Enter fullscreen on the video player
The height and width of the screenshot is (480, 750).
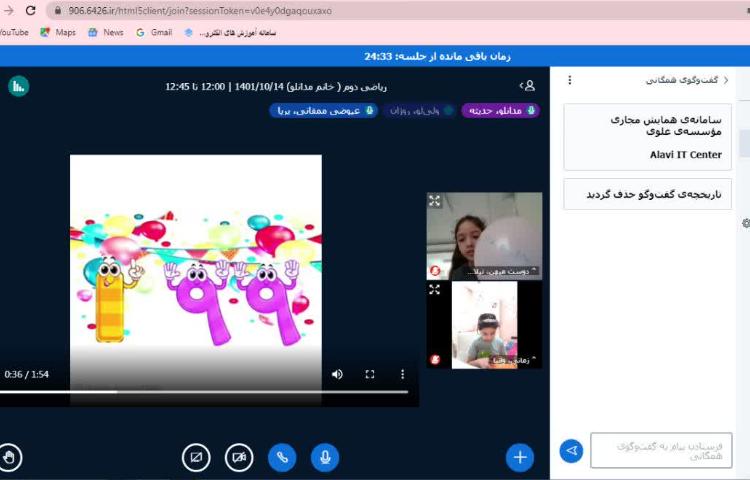(x=370, y=374)
